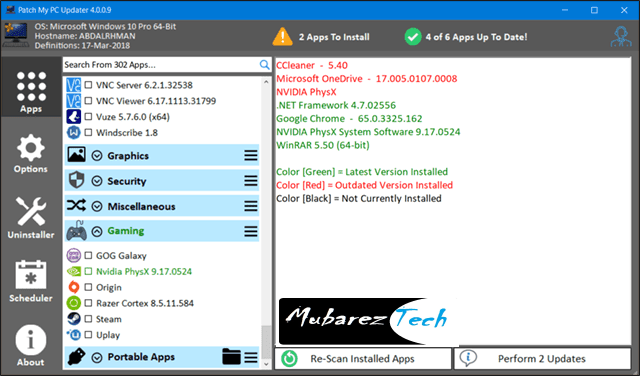Click the Steam logo icon
The width and height of the screenshot is (640, 376).
[73, 319]
